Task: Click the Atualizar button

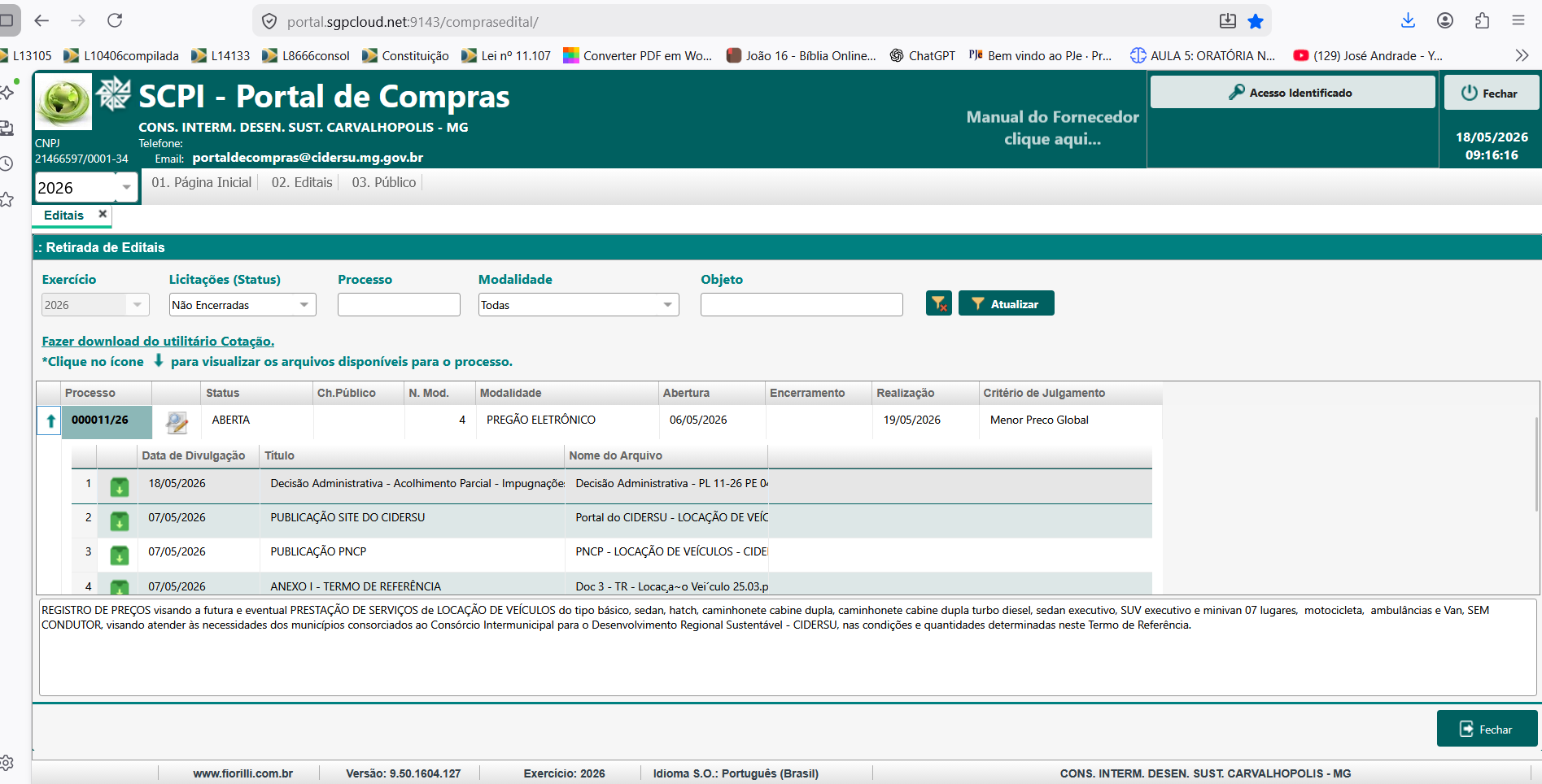Action: point(1006,303)
